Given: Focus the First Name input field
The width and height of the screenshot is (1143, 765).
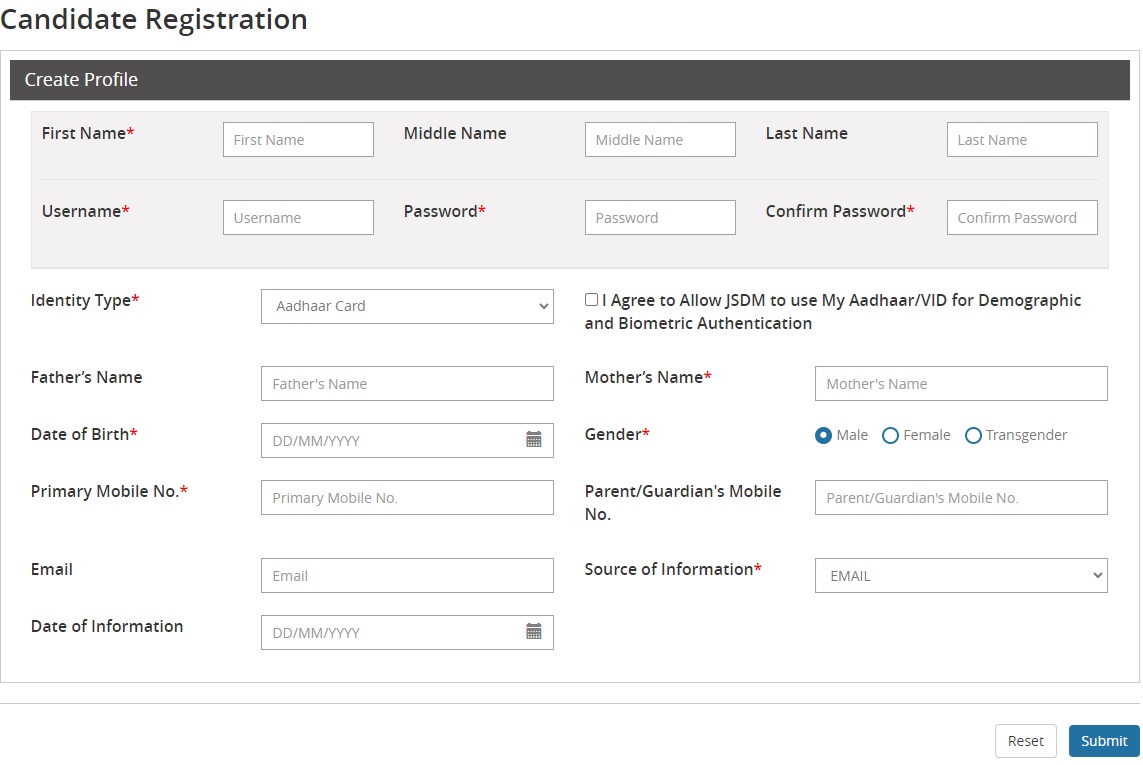Looking at the screenshot, I should [x=298, y=140].
